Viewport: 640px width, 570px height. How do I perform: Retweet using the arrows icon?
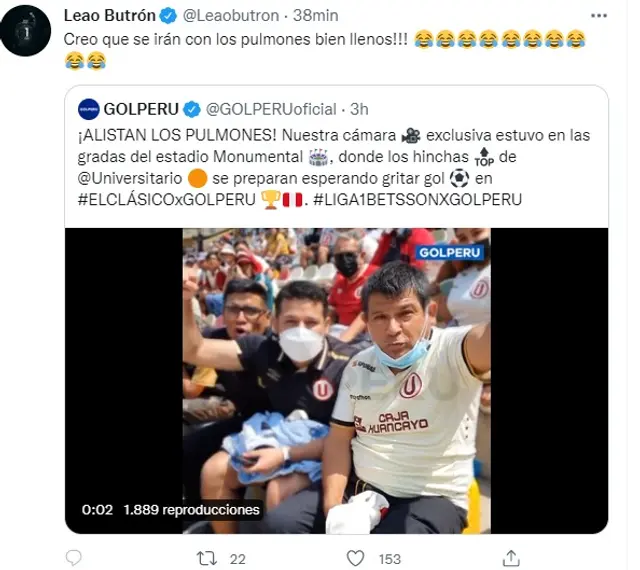click(x=207, y=558)
